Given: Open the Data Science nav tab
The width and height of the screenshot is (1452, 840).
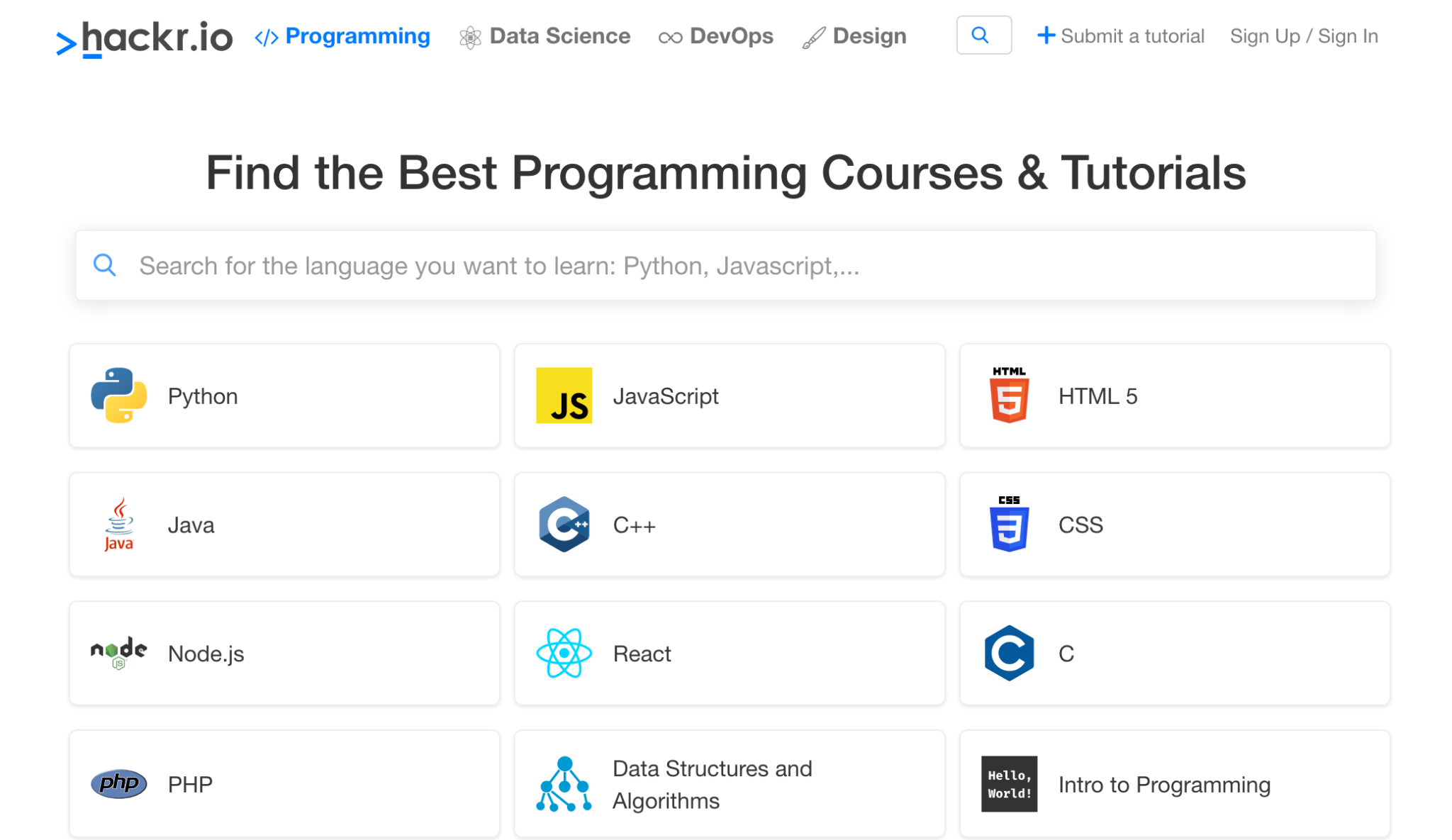Looking at the screenshot, I should tap(544, 36).
